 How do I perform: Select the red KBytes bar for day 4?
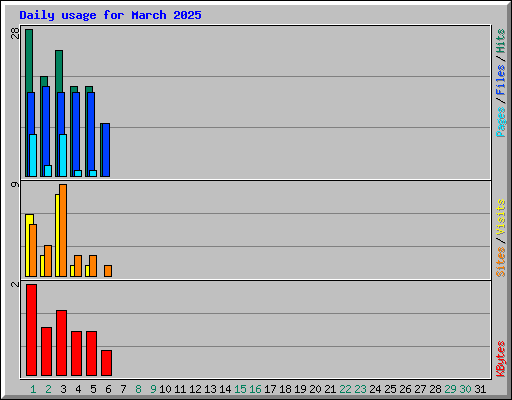click(76, 353)
